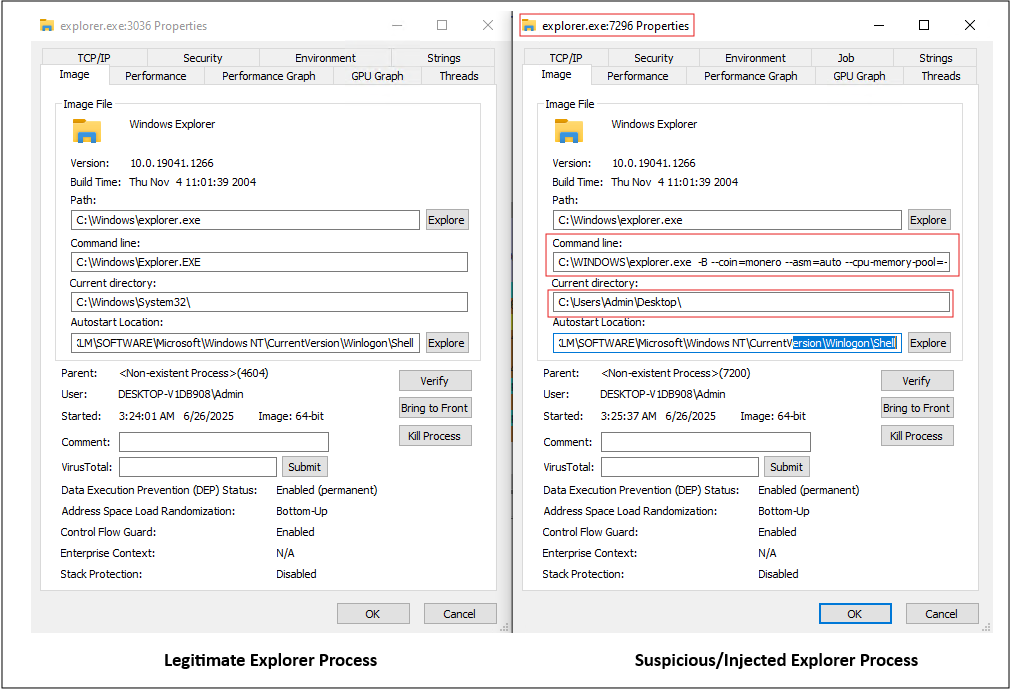Open GPU Graph tab in 7296 window
1010x689 pixels.
point(859,76)
